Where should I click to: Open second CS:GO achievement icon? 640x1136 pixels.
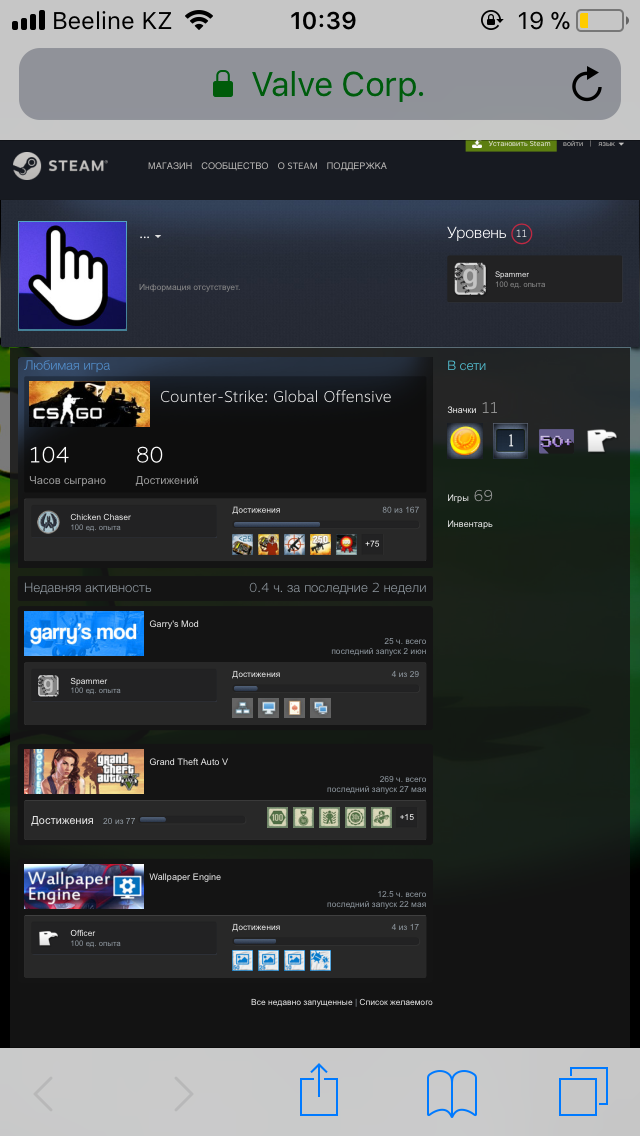click(x=268, y=544)
